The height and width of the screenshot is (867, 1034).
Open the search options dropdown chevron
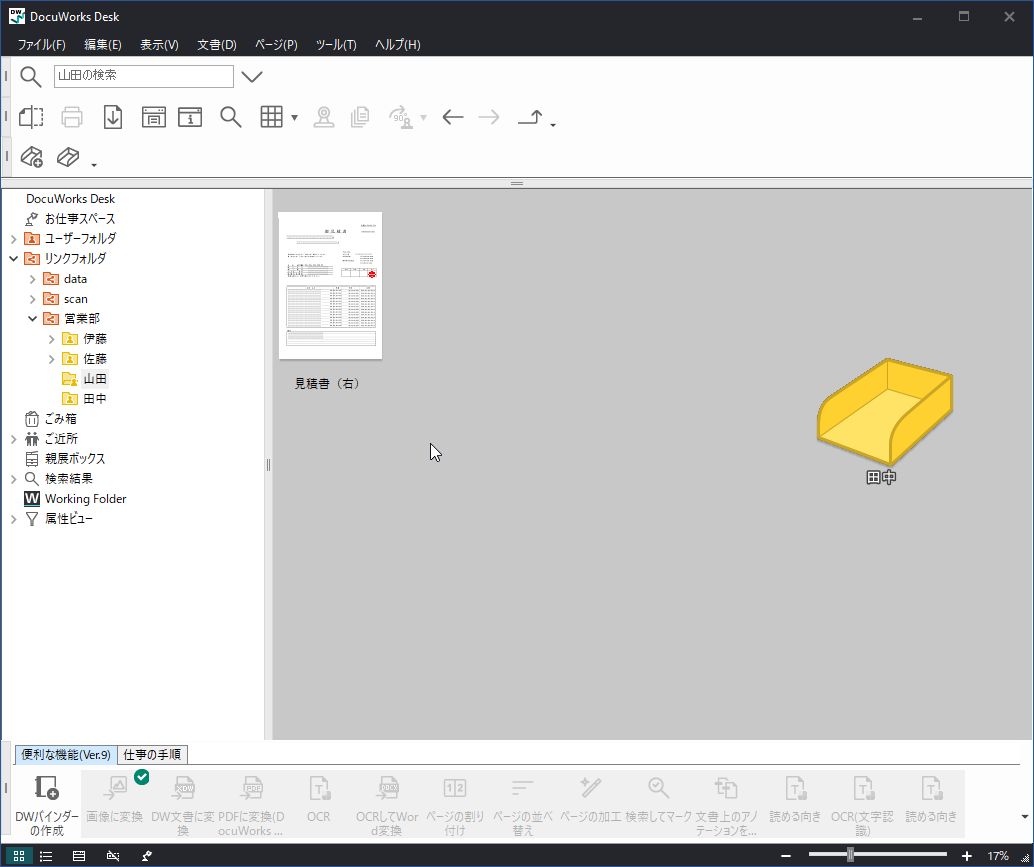(252, 76)
